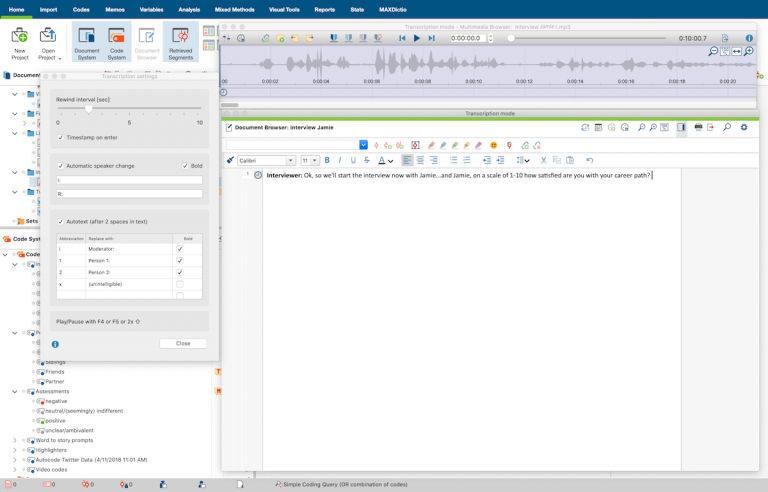Expand the Highlighters code
This screenshot has width=768, height=492.
pos(15,450)
